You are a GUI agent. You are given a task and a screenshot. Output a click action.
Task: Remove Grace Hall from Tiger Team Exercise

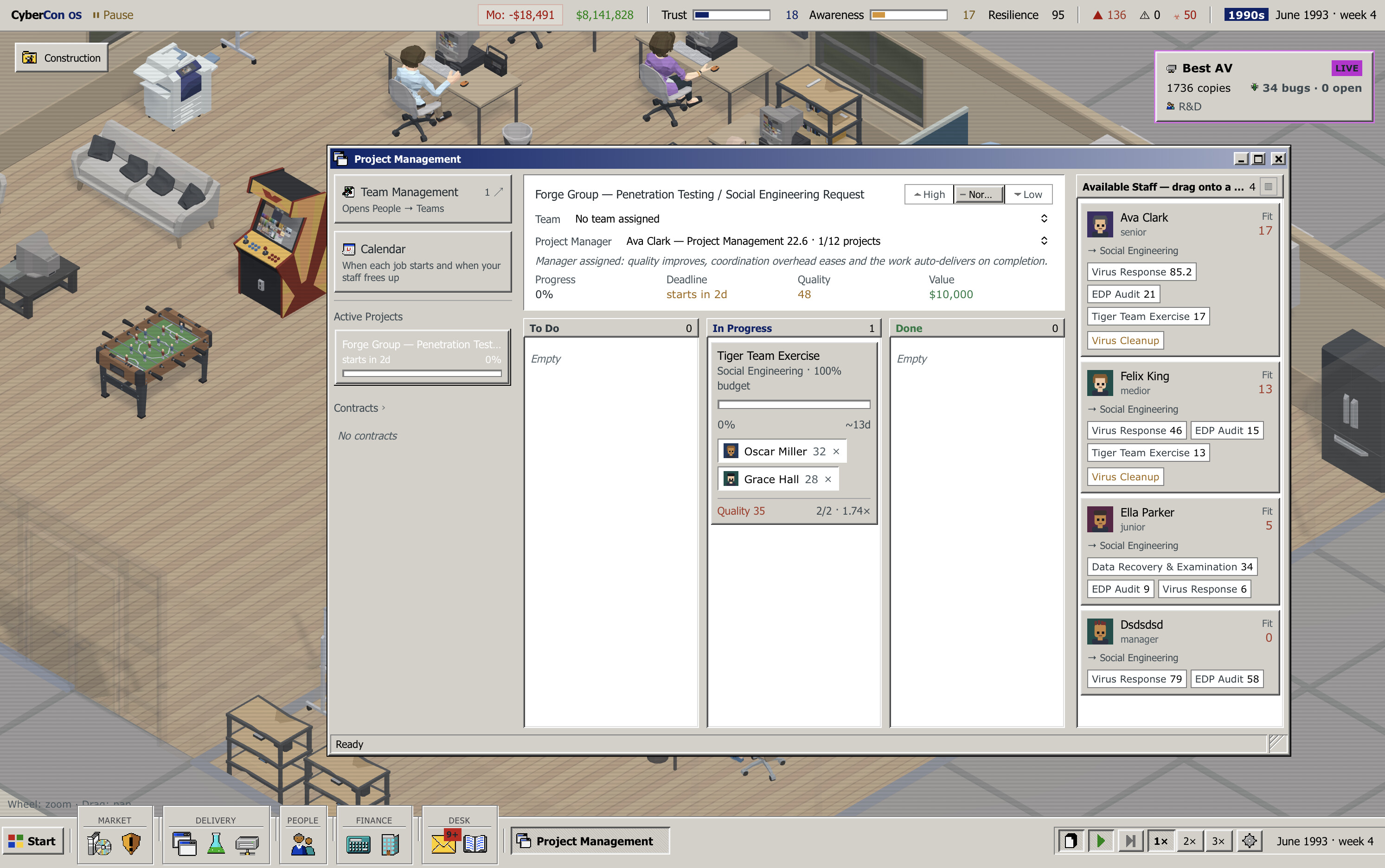(828, 479)
